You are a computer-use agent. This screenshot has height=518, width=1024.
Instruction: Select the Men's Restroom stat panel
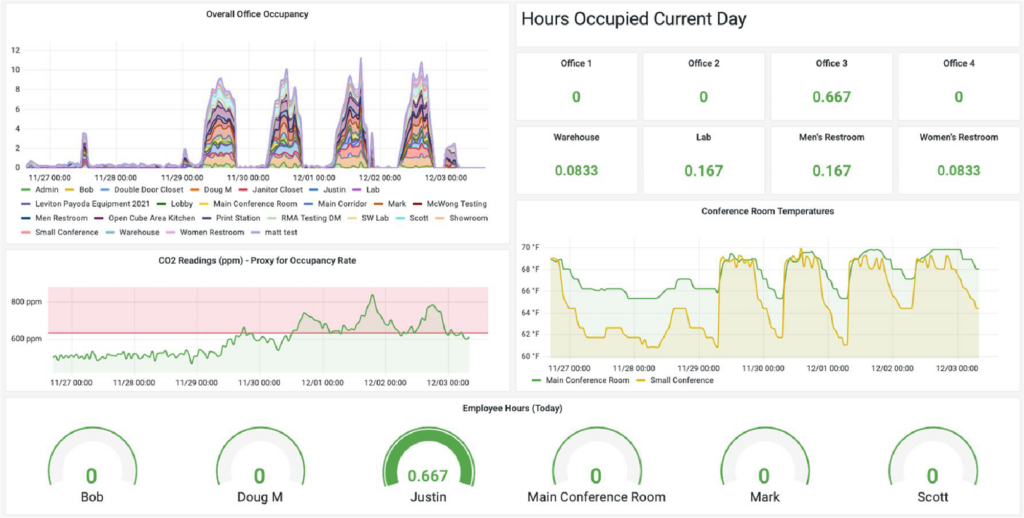point(831,159)
